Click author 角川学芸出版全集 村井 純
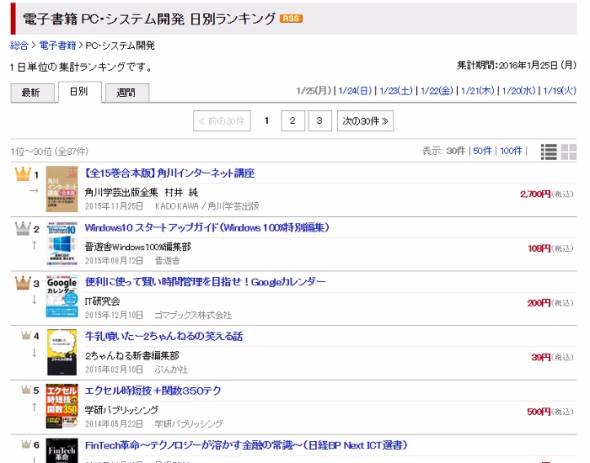Image resolution: width=590 pixels, height=463 pixels. click(141, 193)
